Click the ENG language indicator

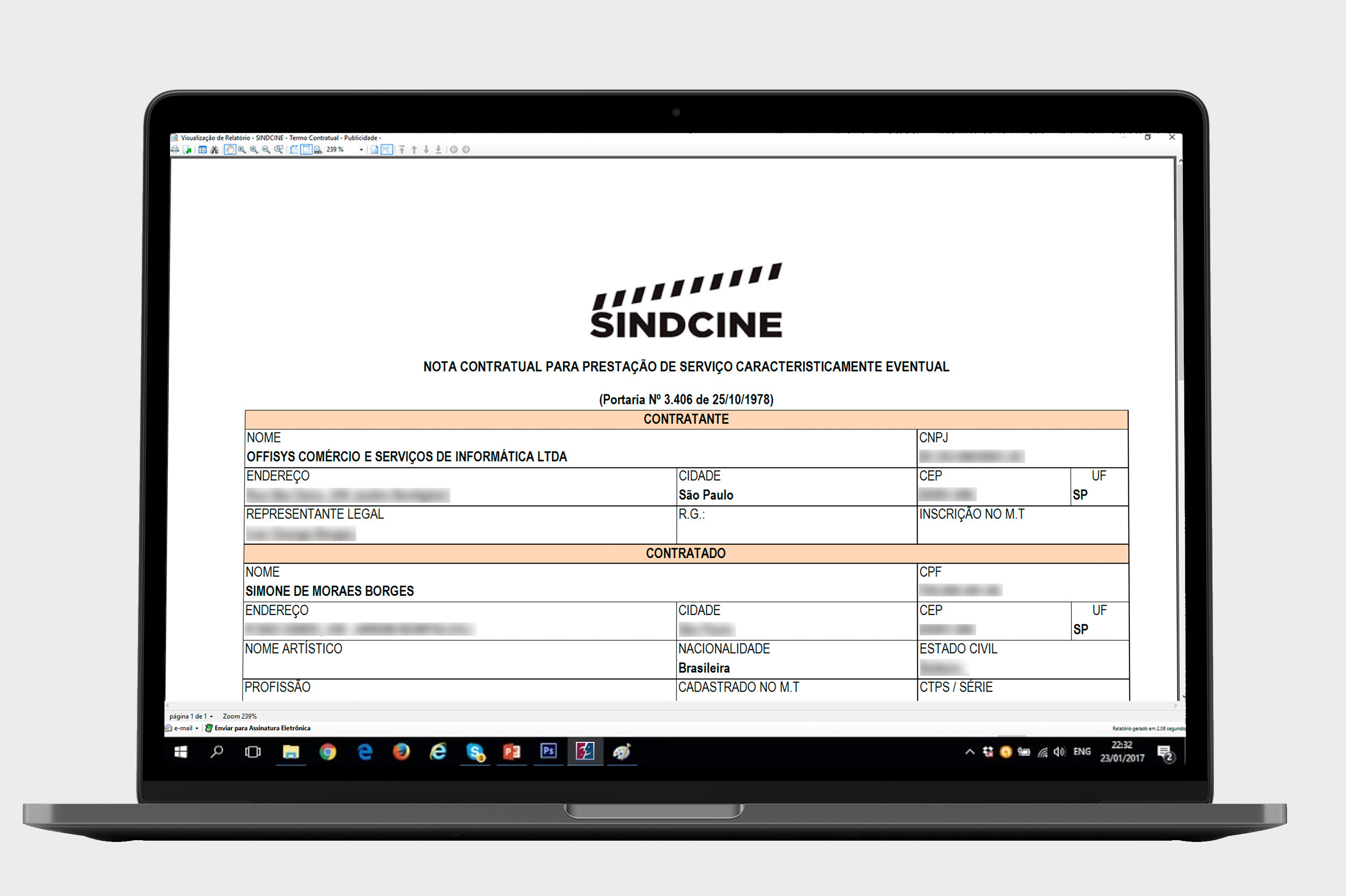[x=1082, y=751]
